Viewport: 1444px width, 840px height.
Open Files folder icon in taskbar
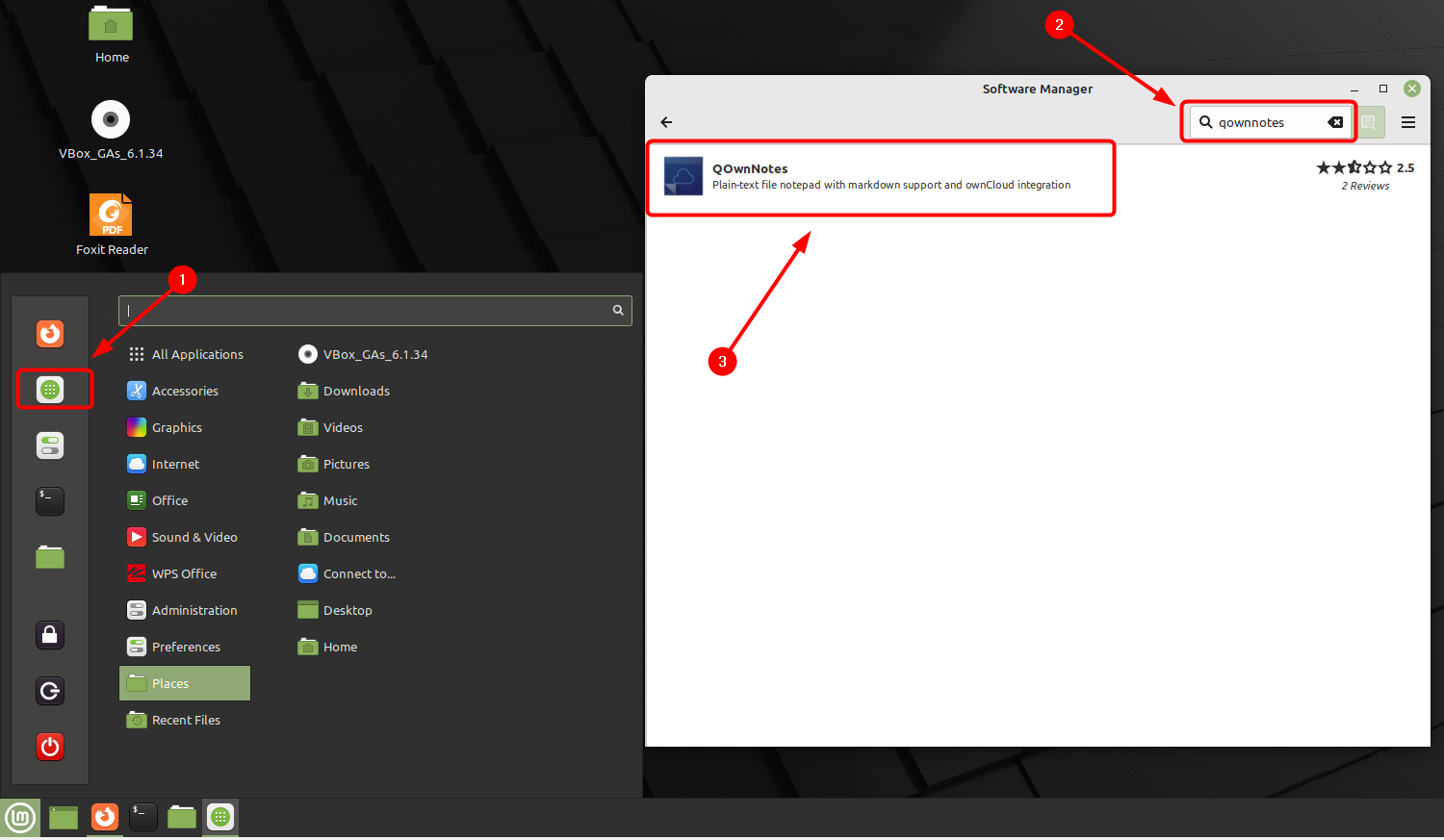pos(182,818)
